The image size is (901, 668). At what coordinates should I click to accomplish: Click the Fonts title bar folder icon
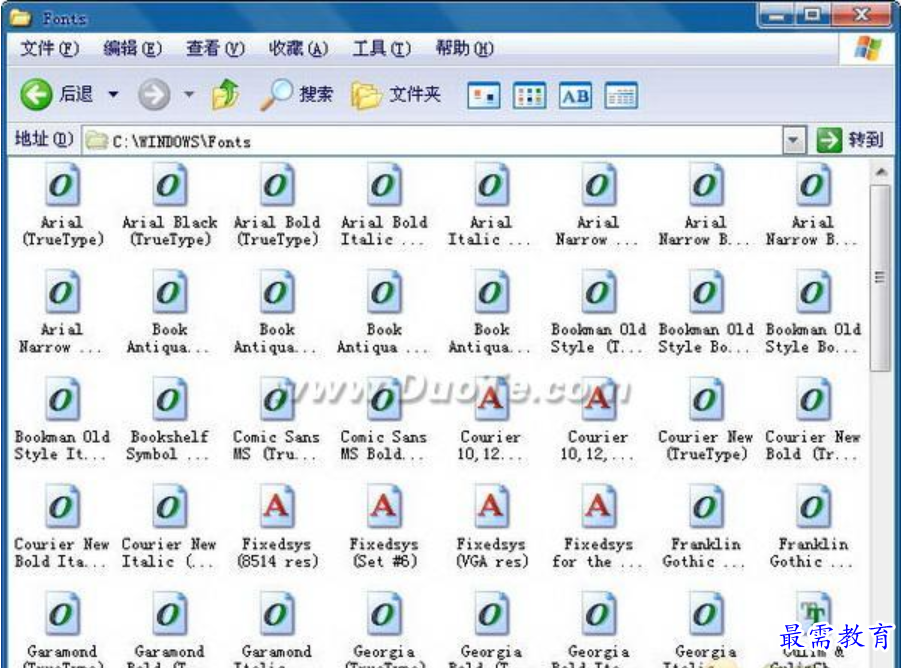tap(21, 18)
